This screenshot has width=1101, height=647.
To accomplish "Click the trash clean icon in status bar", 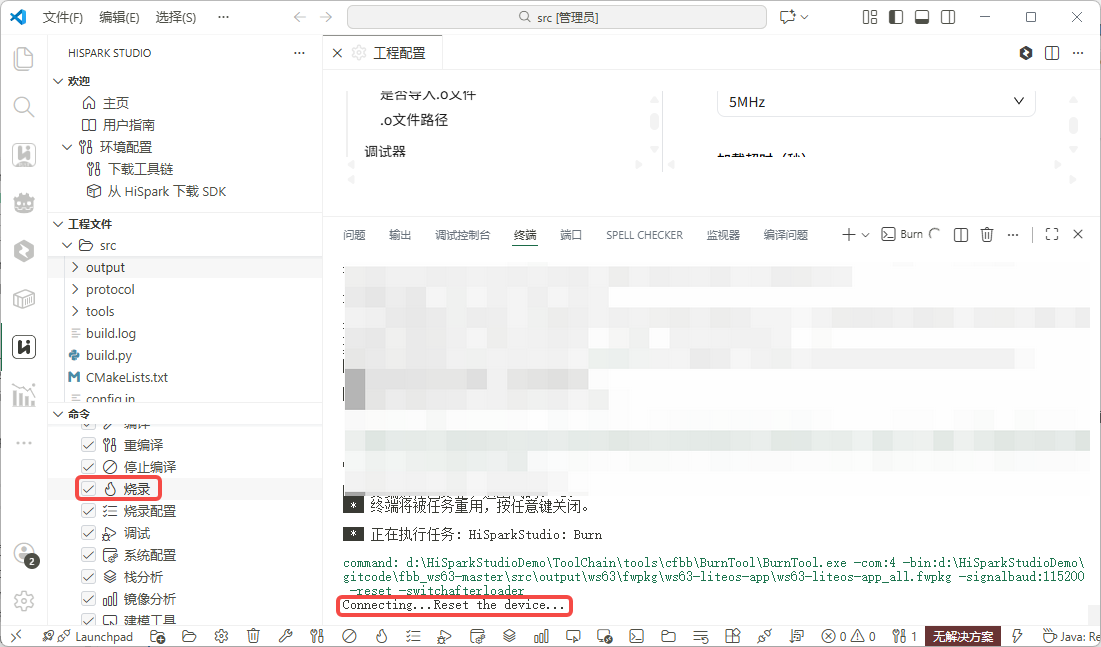I will click(253, 636).
